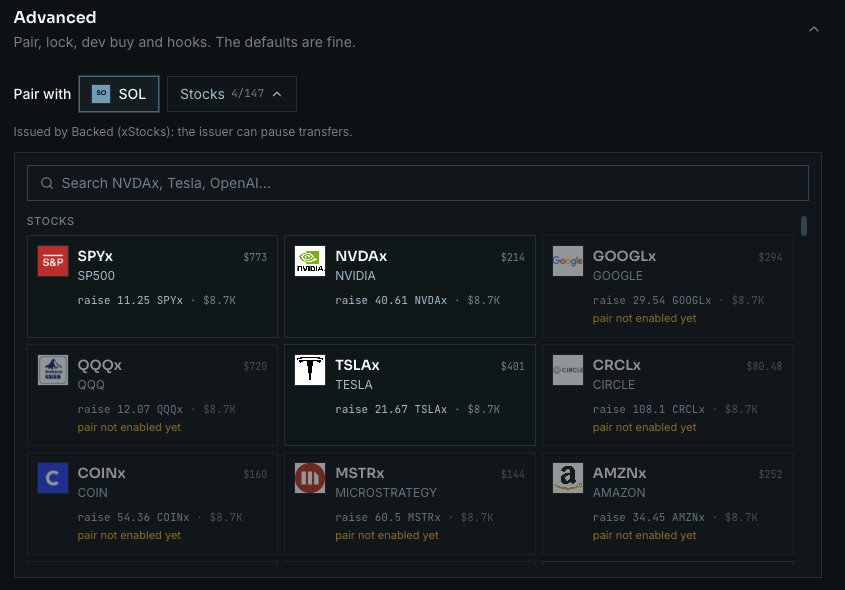The width and height of the screenshot is (845, 590).
Task: Click the SPYx price $773
Action: pyautogui.click(x=255, y=257)
